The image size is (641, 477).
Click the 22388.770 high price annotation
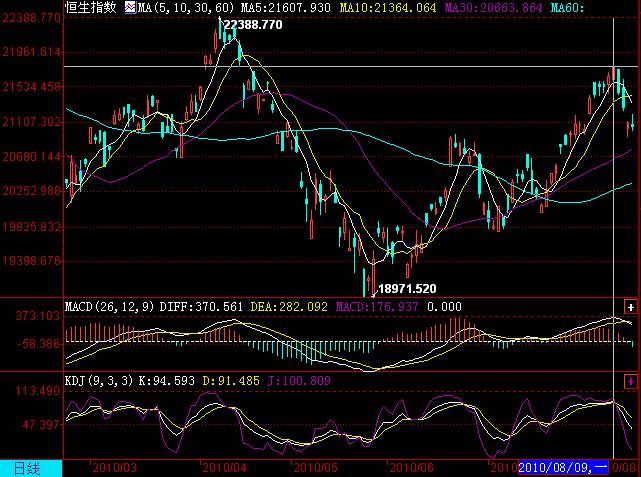253,25
